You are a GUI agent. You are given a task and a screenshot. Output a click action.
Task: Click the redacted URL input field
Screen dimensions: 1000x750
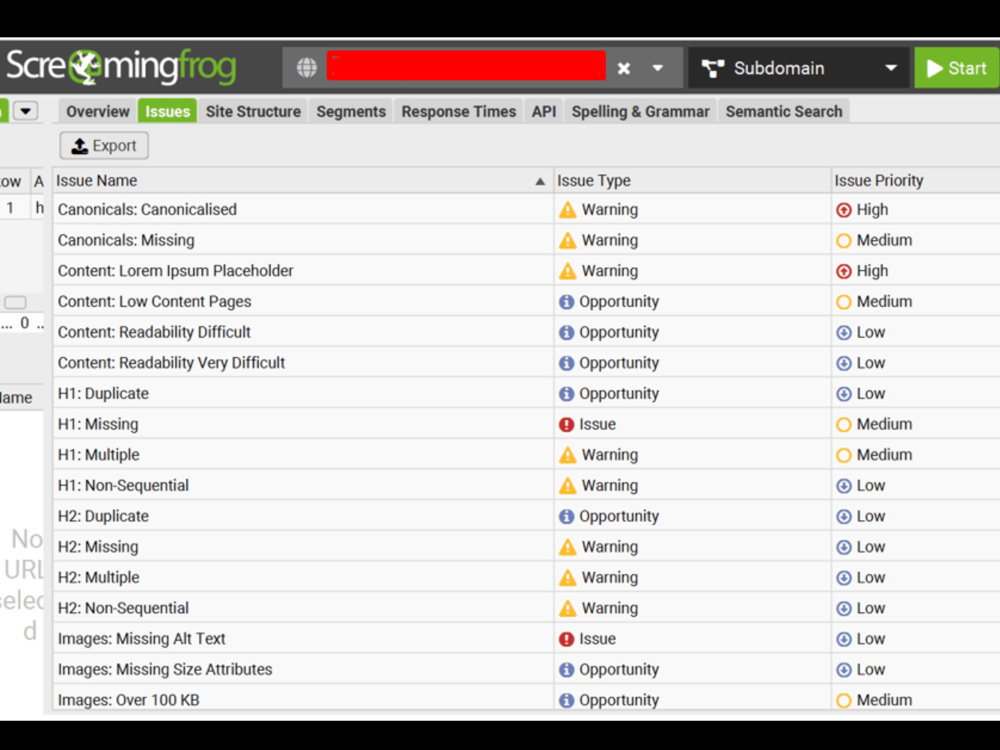tap(466, 66)
